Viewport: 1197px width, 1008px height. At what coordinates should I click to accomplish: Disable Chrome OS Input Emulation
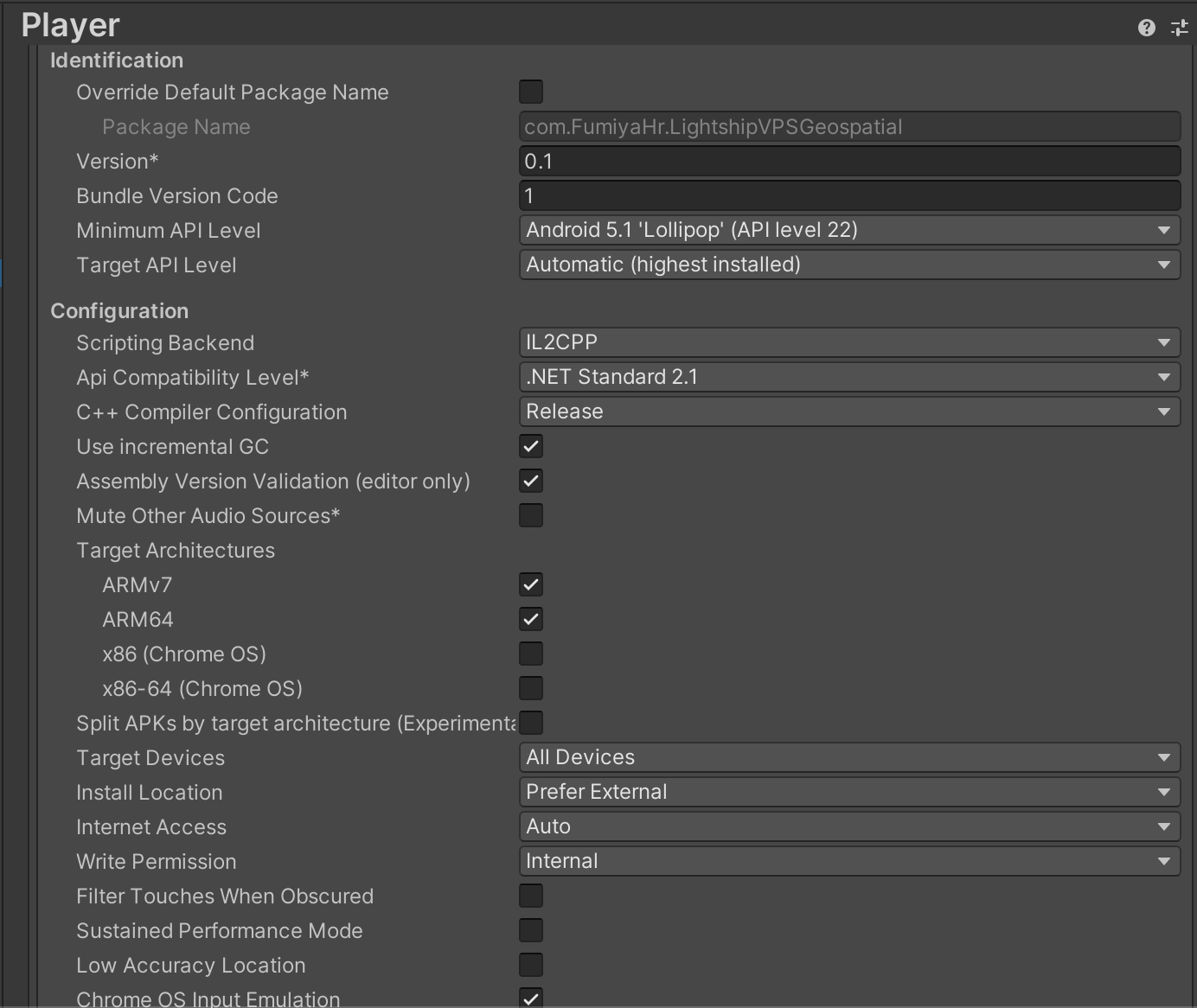[531, 997]
